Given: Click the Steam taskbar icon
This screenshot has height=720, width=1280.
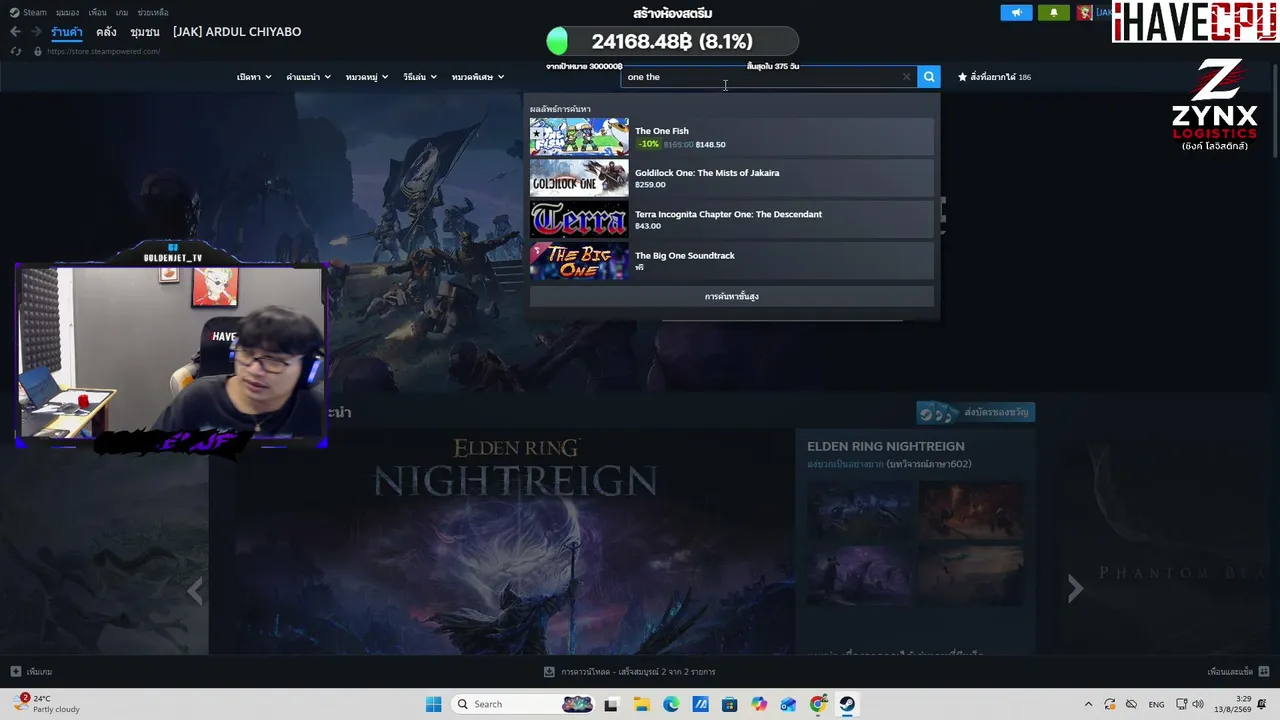Looking at the screenshot, I should click(x=847, y=704).
